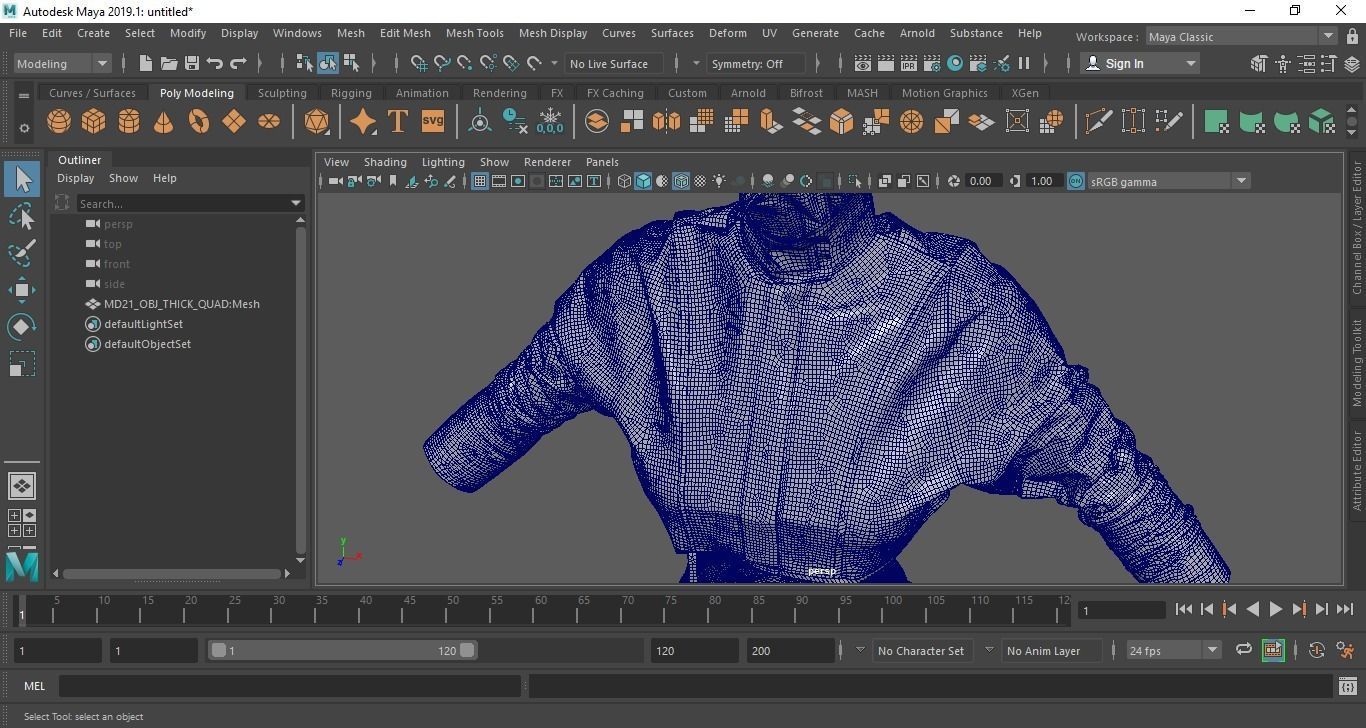Toggle isolate select in the viewport
The height and width of the screenshot is (728, 1366).
click(854, 181)
